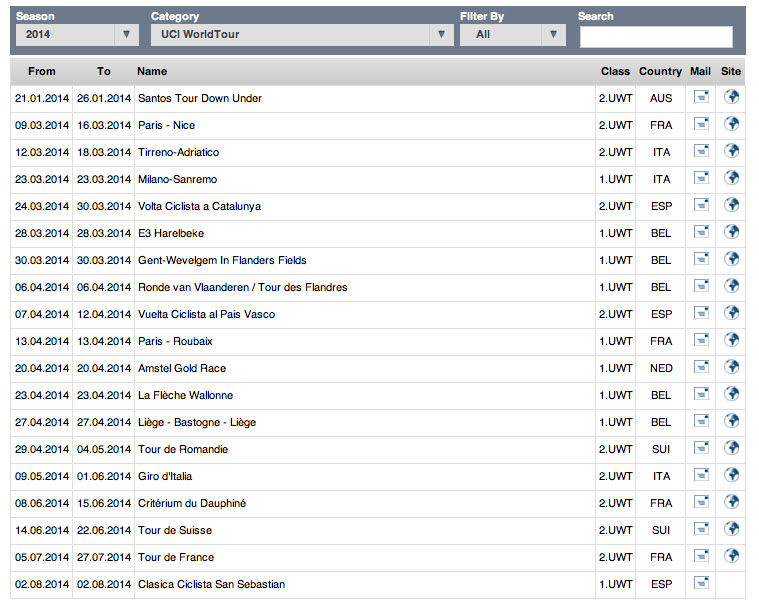The width and height of the screenshot is (759, 605).
Task: Open mail icon for Liège - Bastogne - Liège
Action: pyautogui.click(x=701, y=421)
